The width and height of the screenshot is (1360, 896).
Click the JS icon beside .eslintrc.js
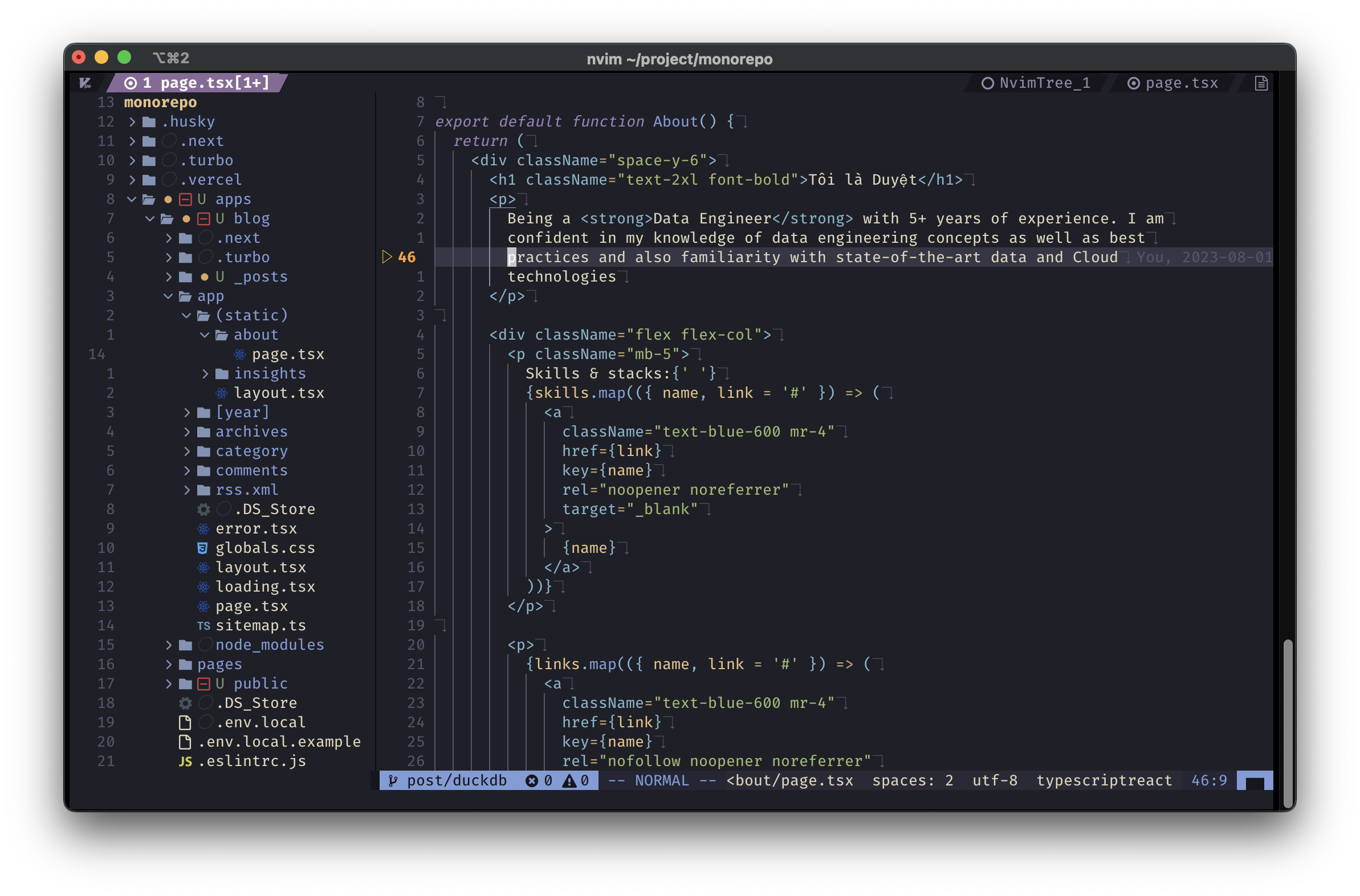[x=185, y=761]
